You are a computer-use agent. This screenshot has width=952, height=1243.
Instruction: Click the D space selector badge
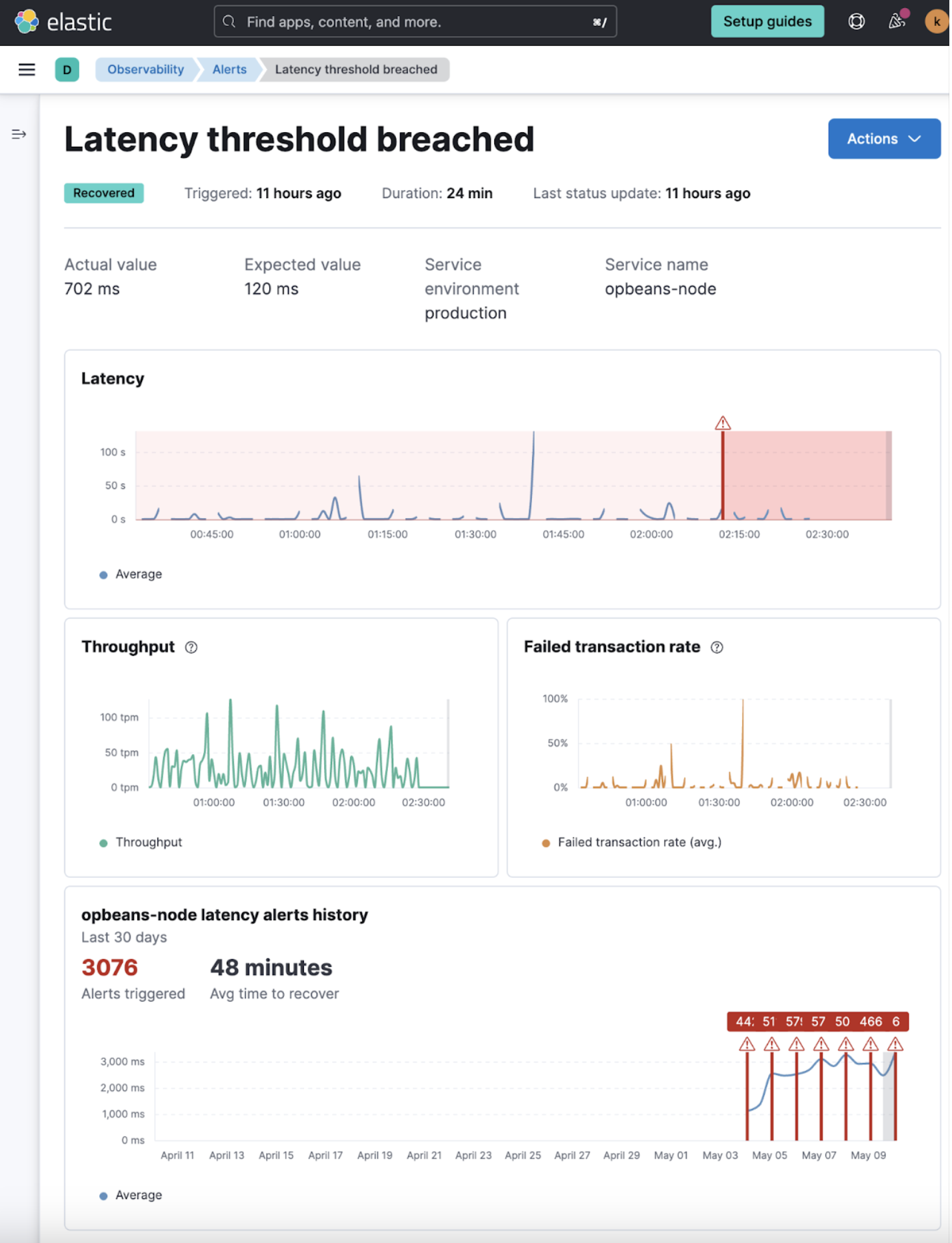tap(67, 69)
